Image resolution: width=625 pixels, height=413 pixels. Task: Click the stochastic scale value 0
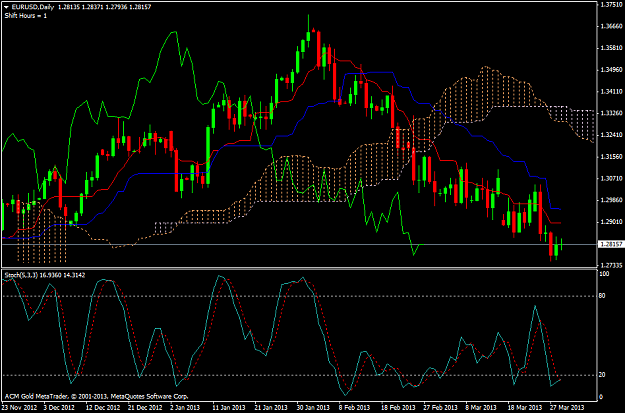(x=601, y=397)
